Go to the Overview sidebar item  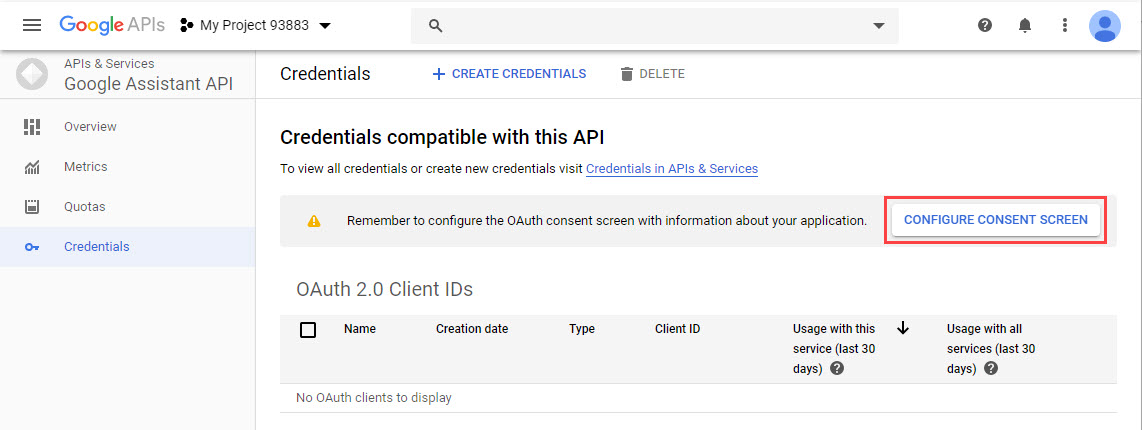point(127,127)
